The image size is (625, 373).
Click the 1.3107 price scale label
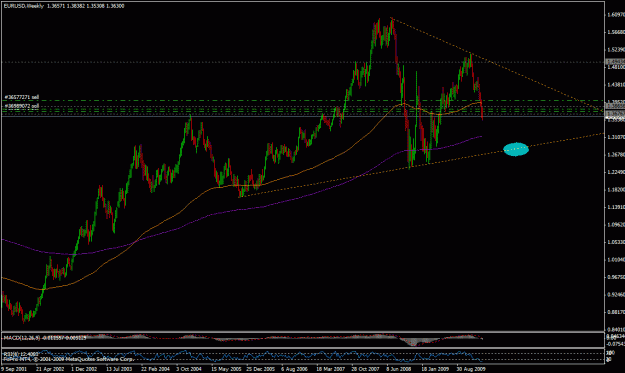click(616, 137)
